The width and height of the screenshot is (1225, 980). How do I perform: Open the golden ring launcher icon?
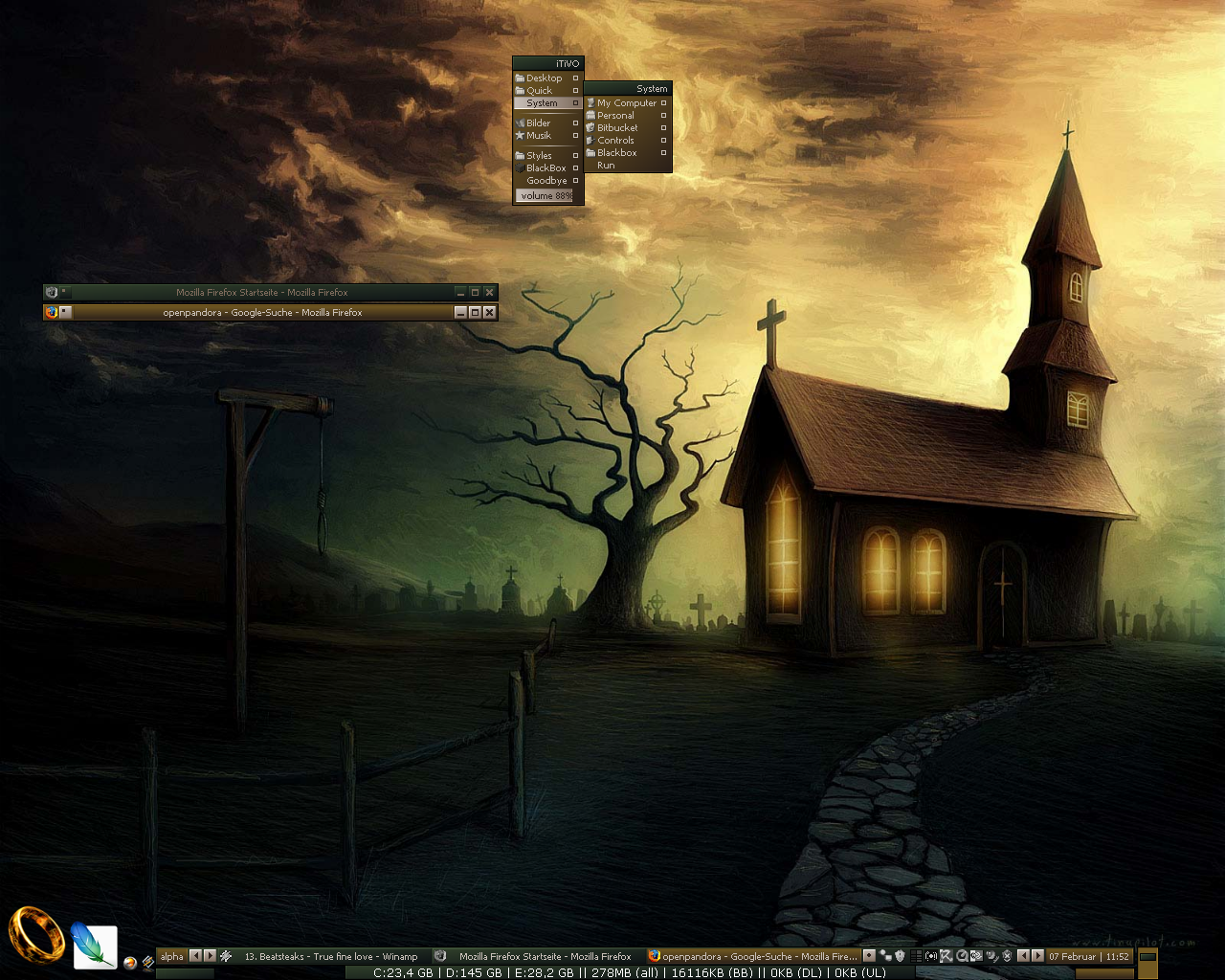coord(36,934)
